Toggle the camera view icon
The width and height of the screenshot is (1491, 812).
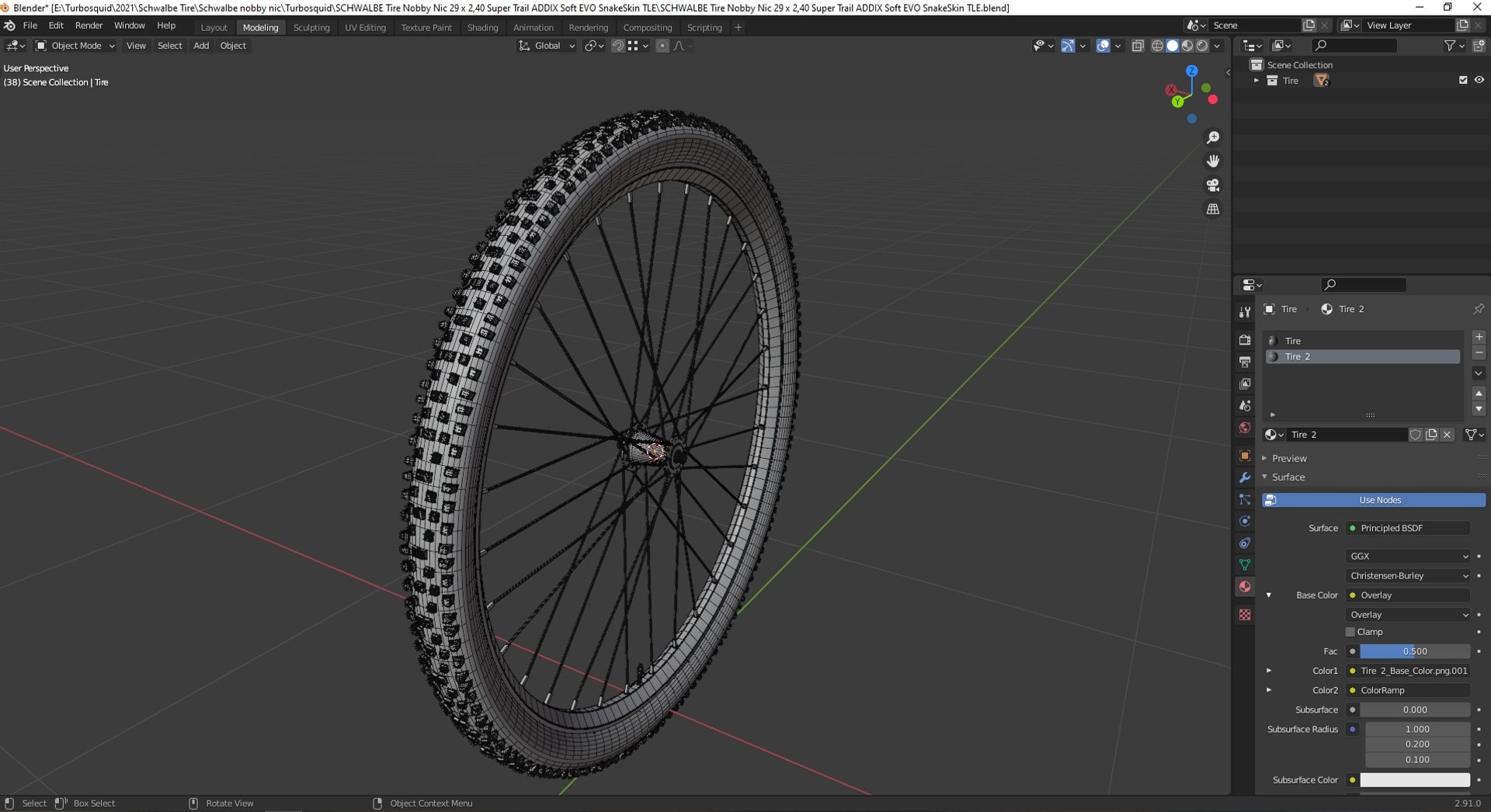pos(1212,186)
